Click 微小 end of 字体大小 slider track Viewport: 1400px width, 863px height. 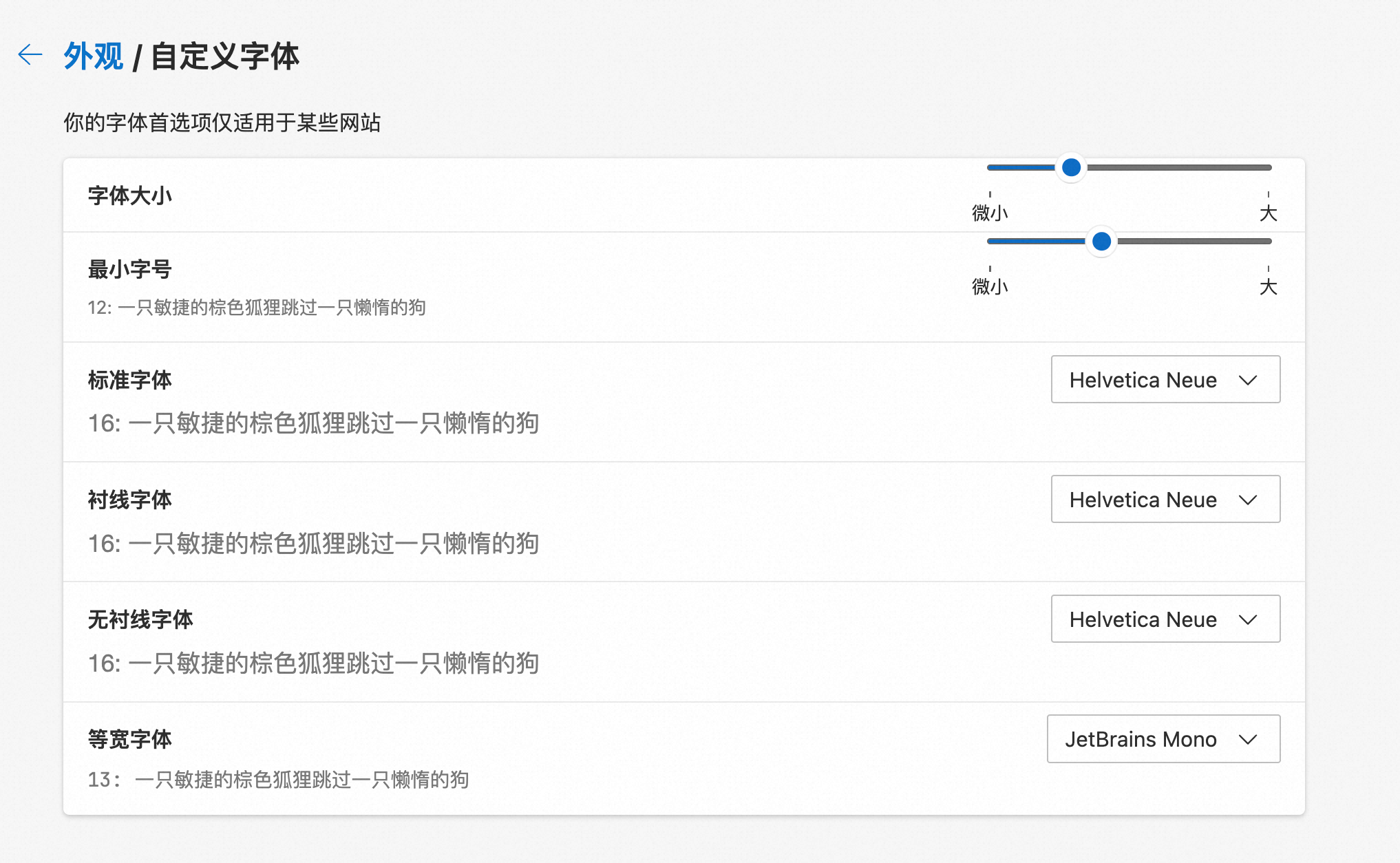point(992,167)
